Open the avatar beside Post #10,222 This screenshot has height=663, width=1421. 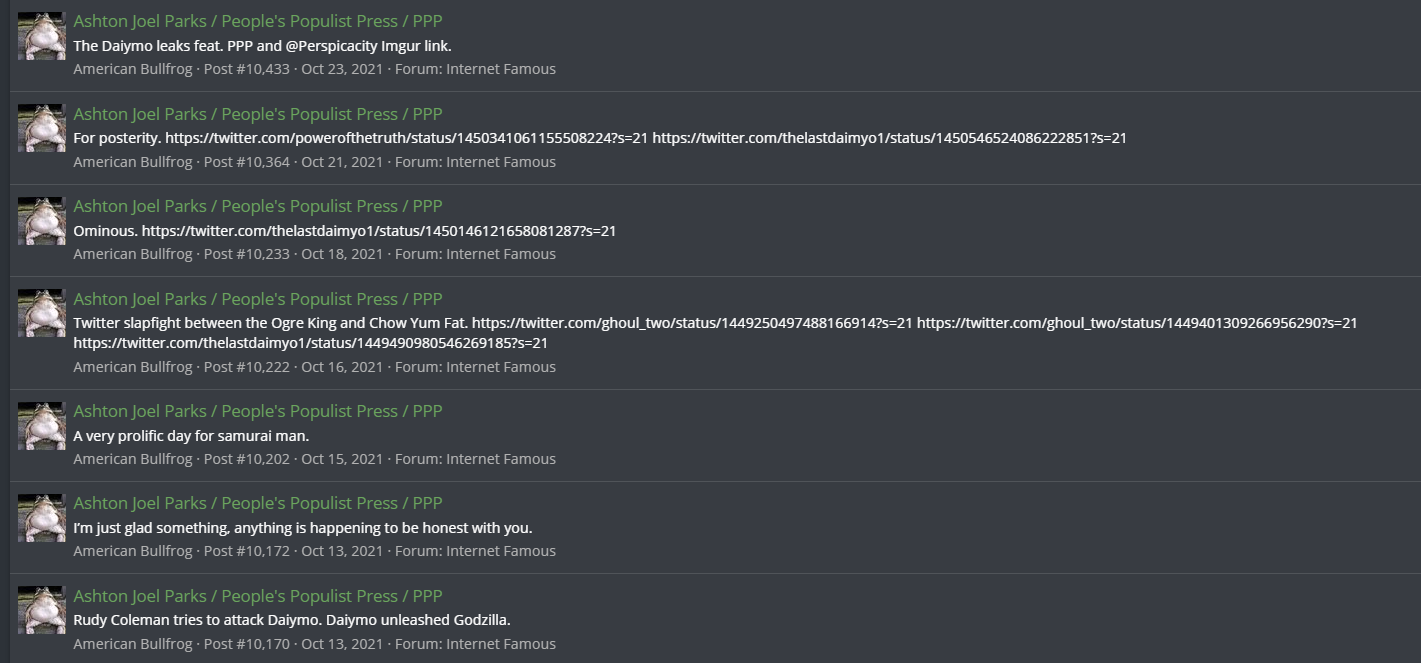[42, 313]
